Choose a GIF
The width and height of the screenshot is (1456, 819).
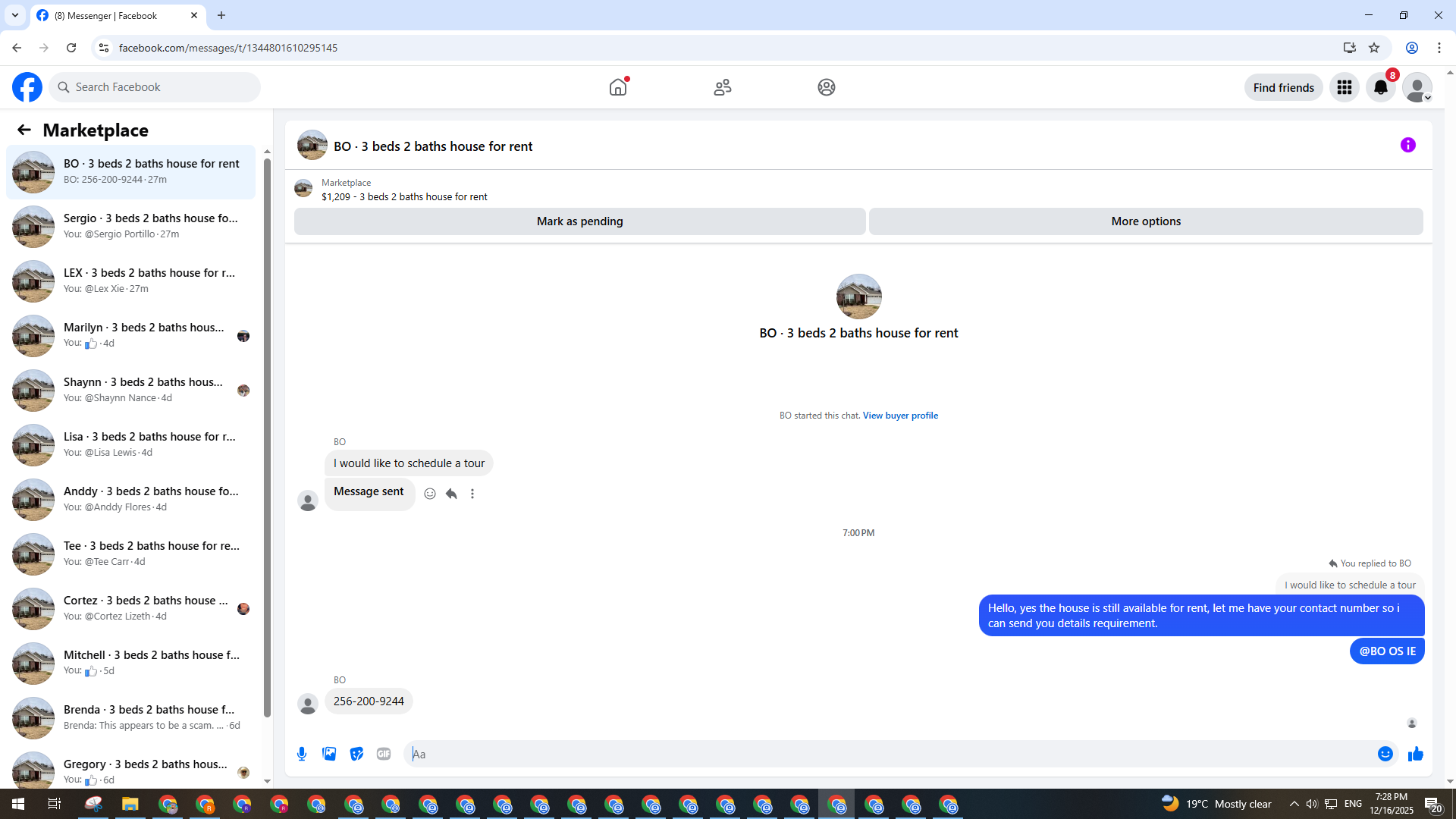(x=384, y=754)
